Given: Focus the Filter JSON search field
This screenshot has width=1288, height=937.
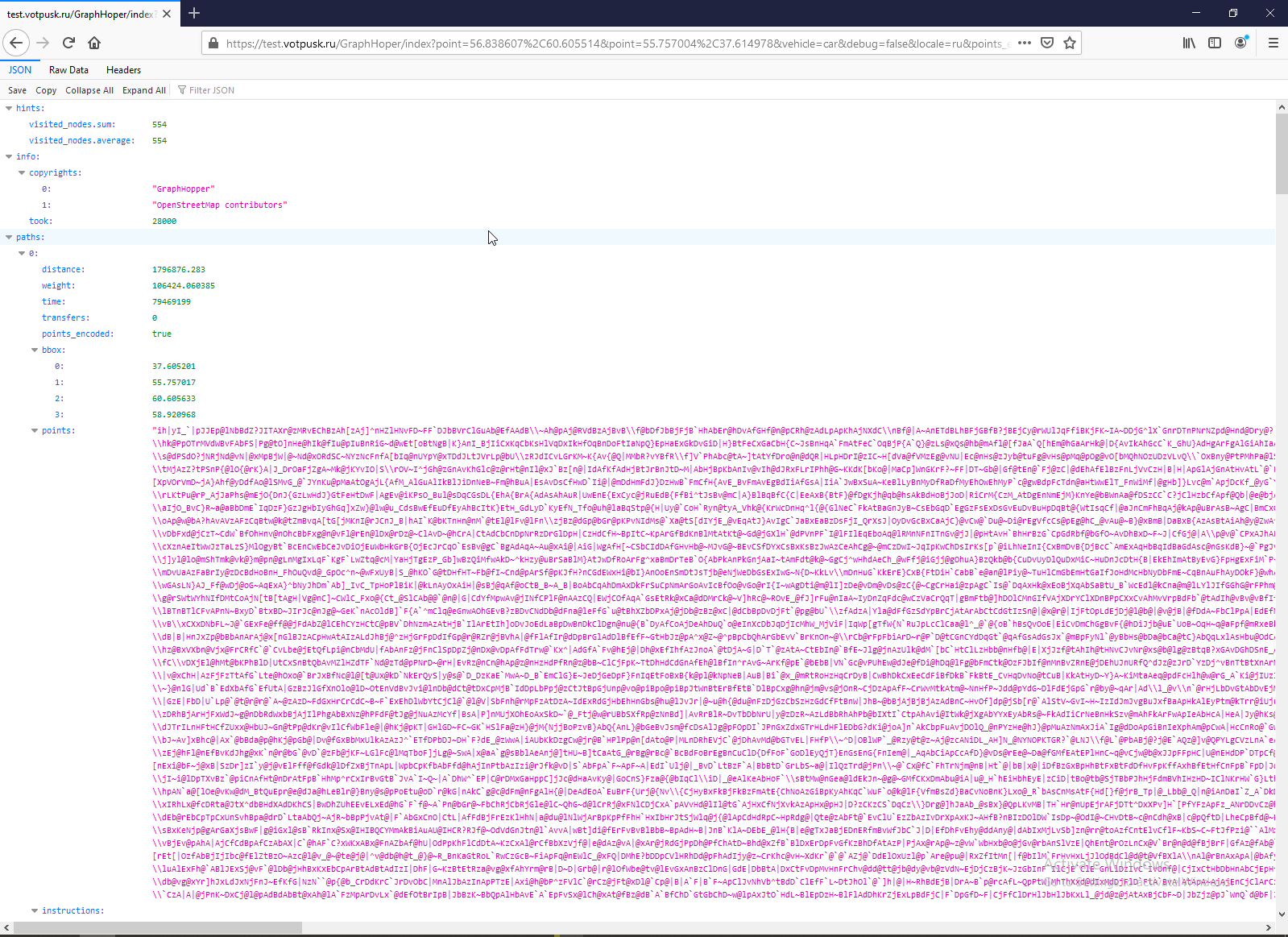Looking at the screenshot, I should (x=212, y=90).
